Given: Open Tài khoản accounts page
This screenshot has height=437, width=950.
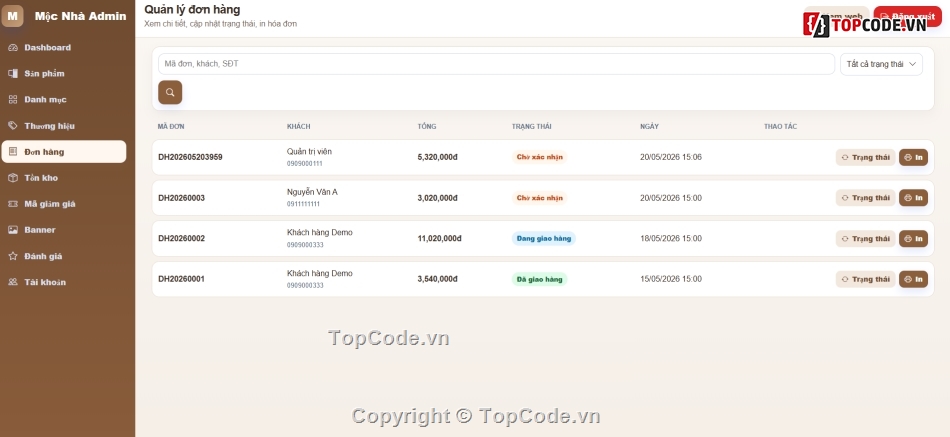Looking at the screenshot, I should click(x=64, y=282).
